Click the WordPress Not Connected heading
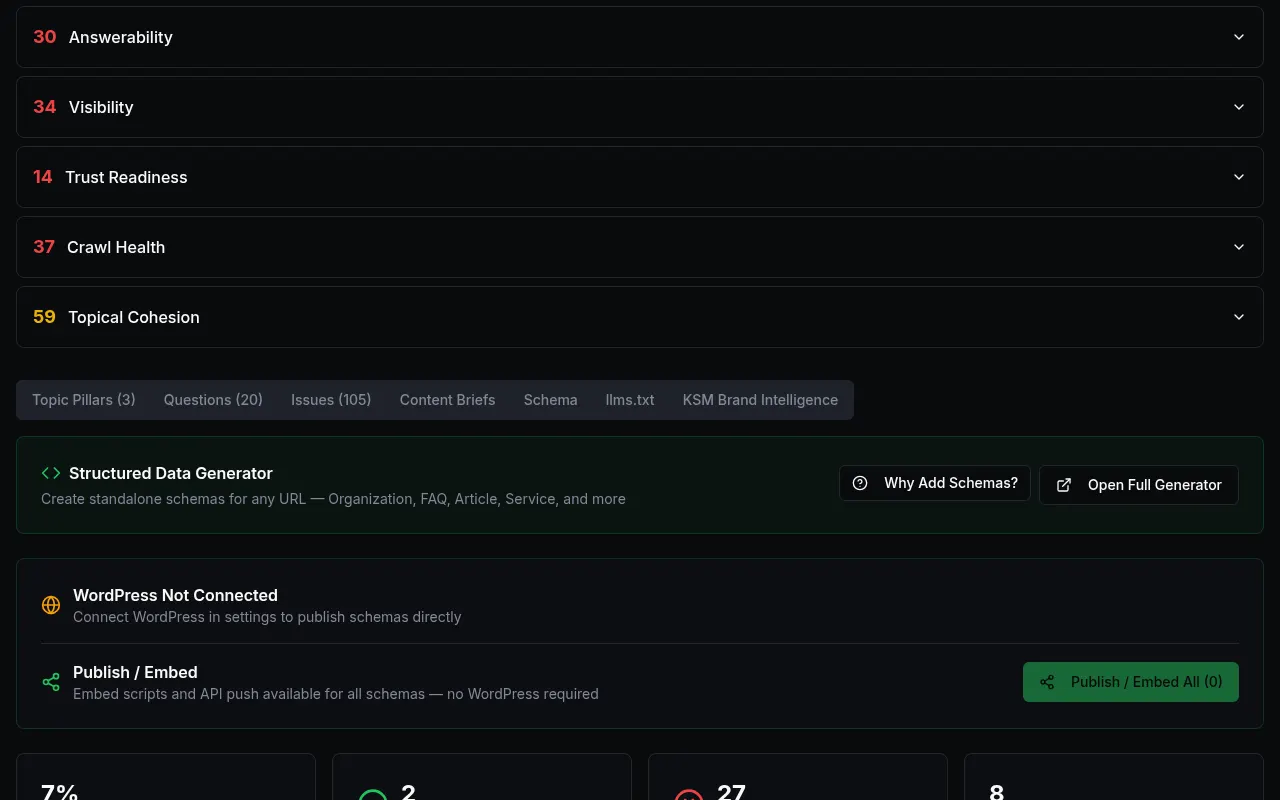 pos(175,595)
